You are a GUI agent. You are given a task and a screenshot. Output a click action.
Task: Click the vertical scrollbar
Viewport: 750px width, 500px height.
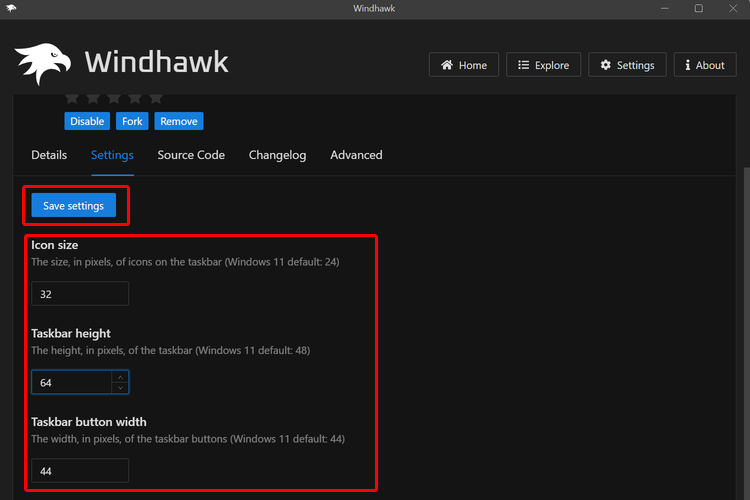pyautogui.click(x=747, y=333)
